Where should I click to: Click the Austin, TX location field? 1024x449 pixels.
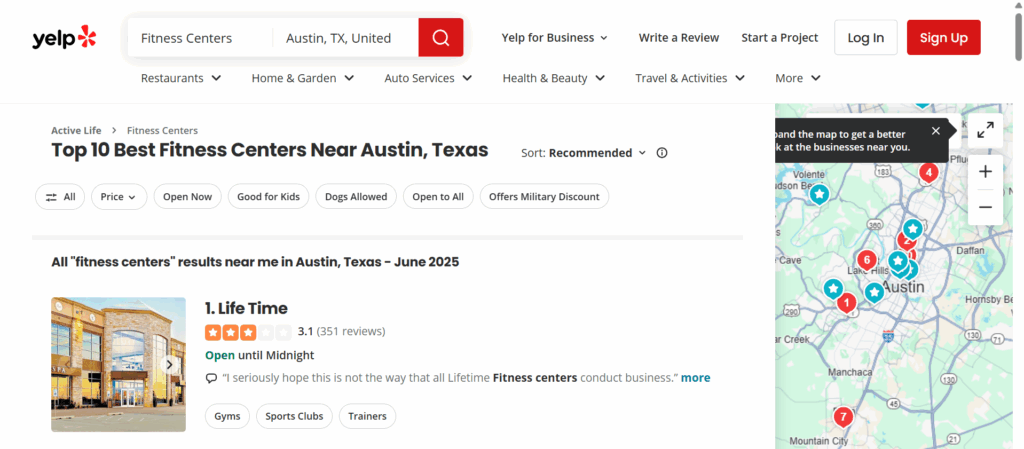coord(345,38)
